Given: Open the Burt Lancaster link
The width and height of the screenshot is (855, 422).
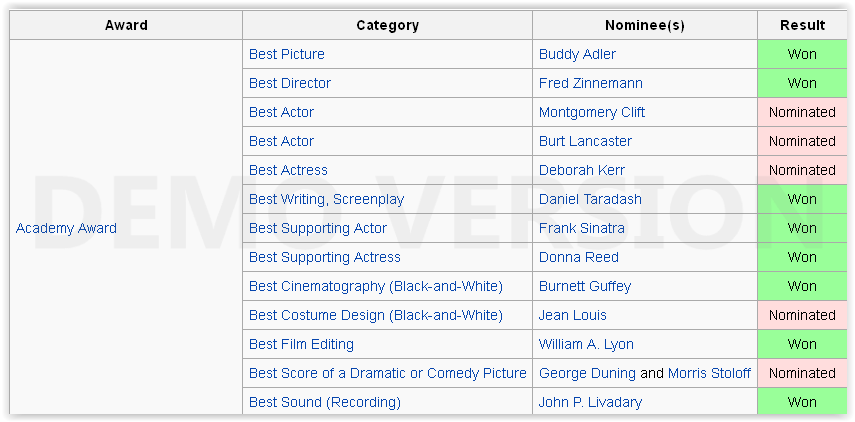Looking at the screenshot, I should tap(585, 141).
